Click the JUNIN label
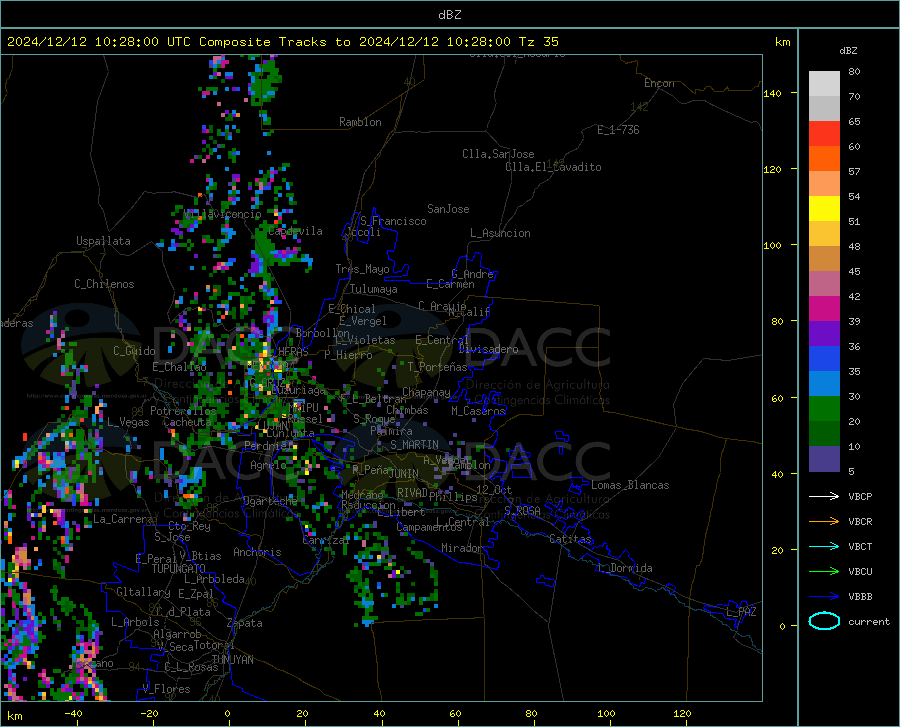The height and width of the screenshot is (727, 900). point(404,474)
